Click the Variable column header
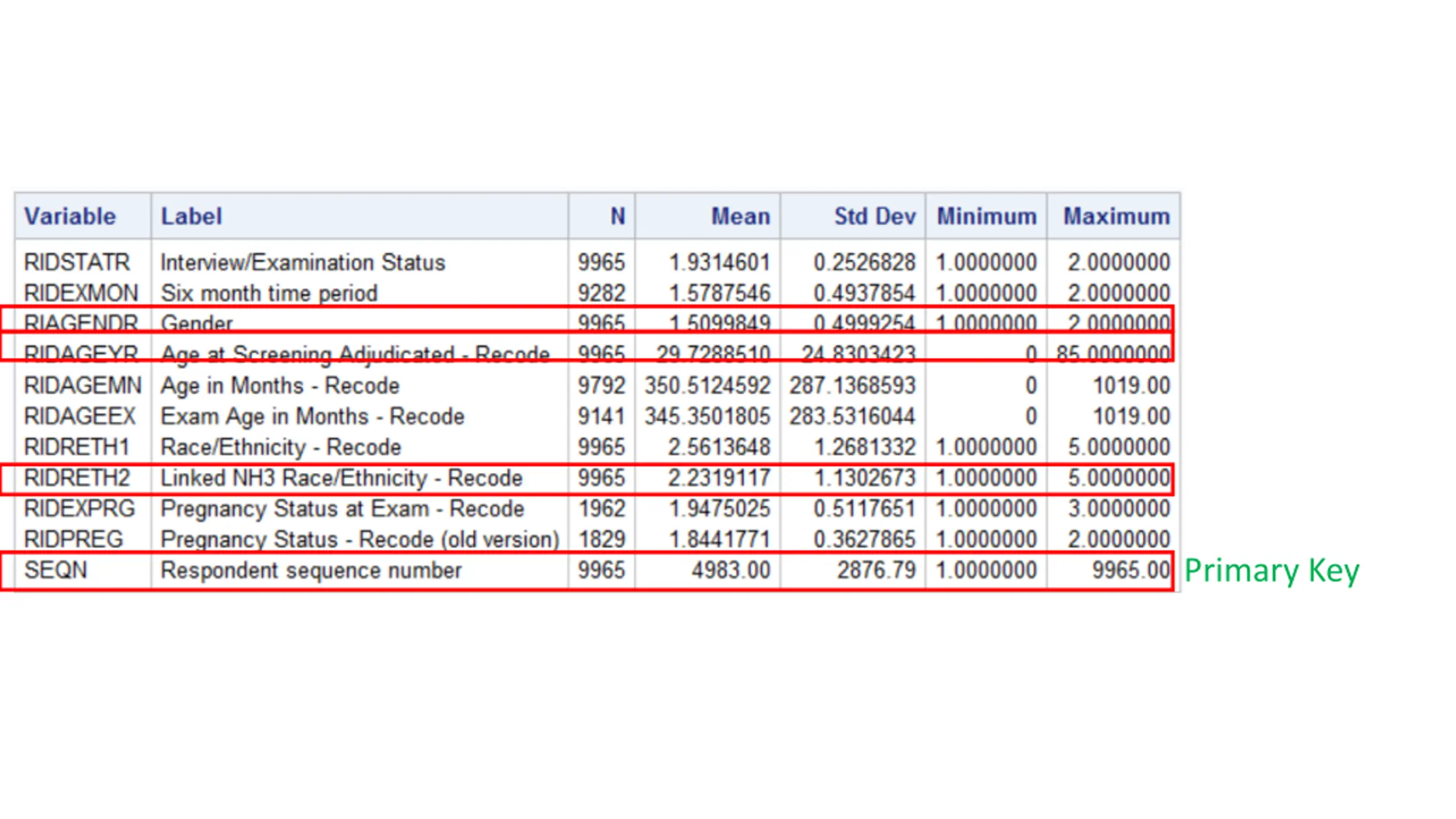The width and height of the screenshot is (1456, 819). (x=83, y=216)
